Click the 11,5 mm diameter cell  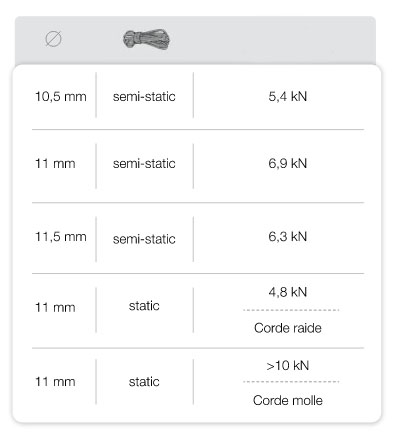(61, 237)
